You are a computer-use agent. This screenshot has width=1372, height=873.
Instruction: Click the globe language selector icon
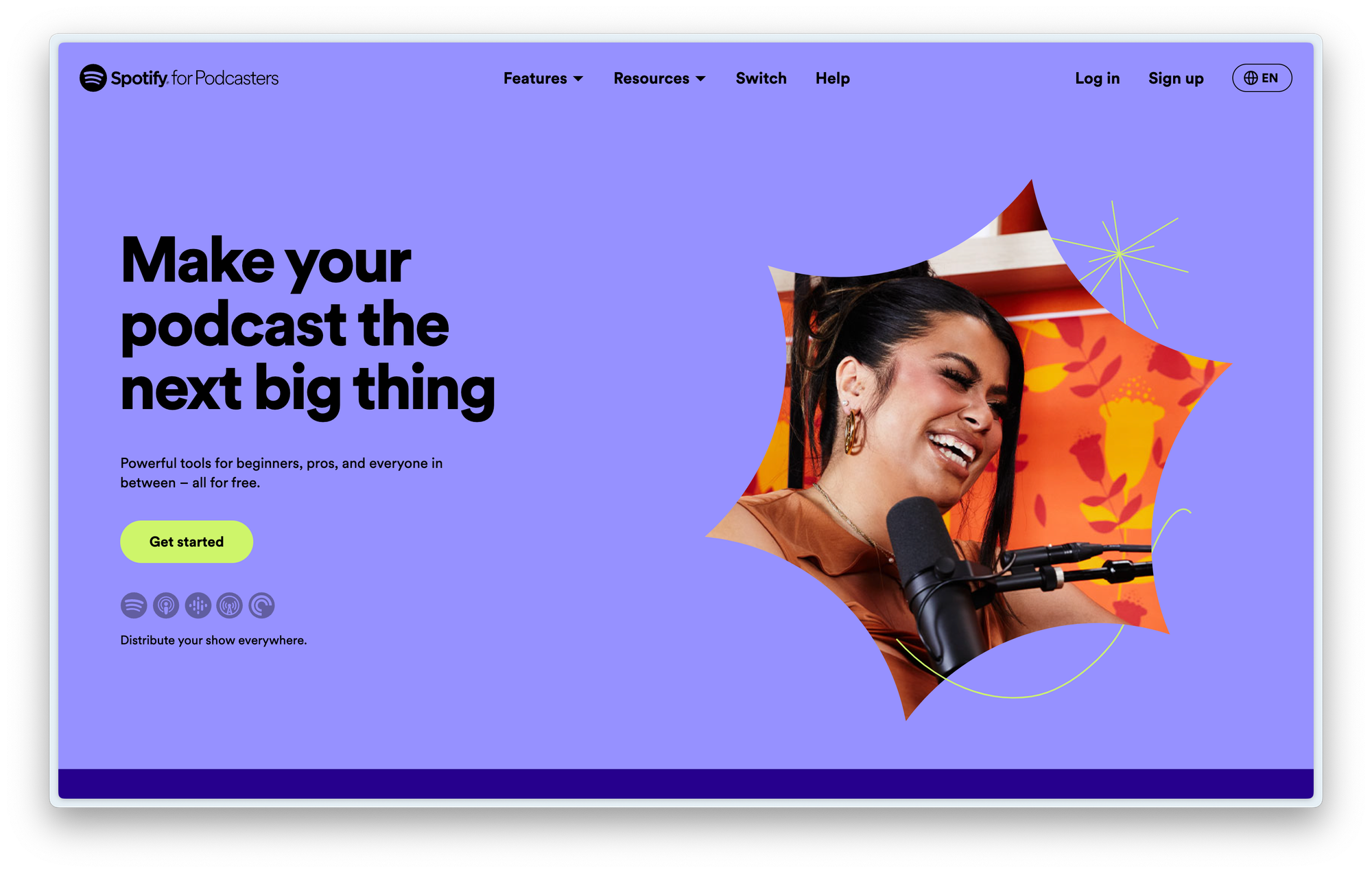[x=1249, y=78]
